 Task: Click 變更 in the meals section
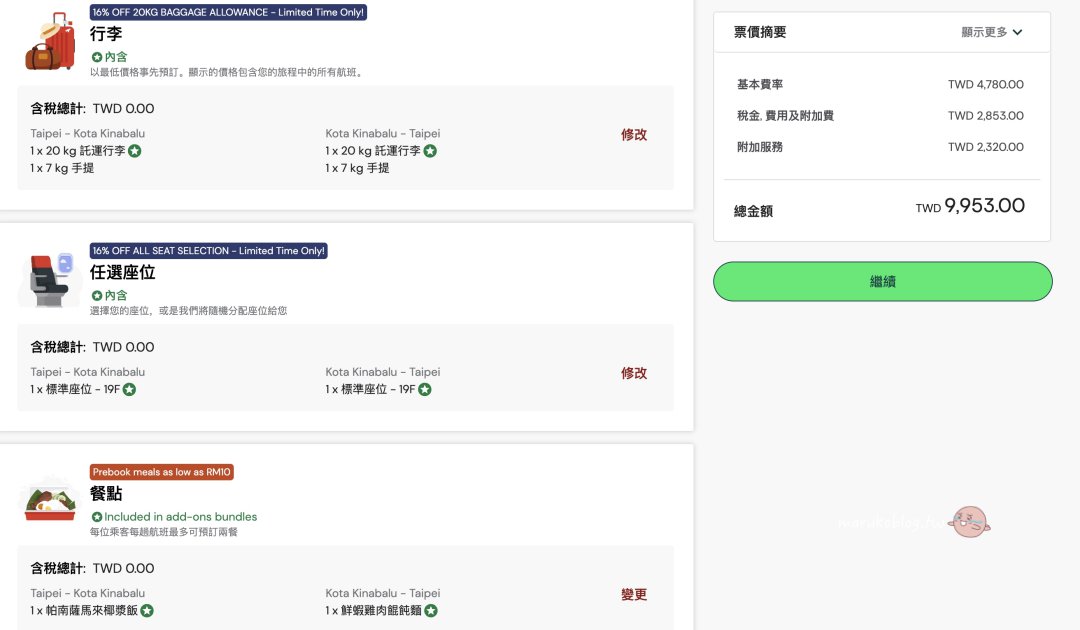pos(634,595)
